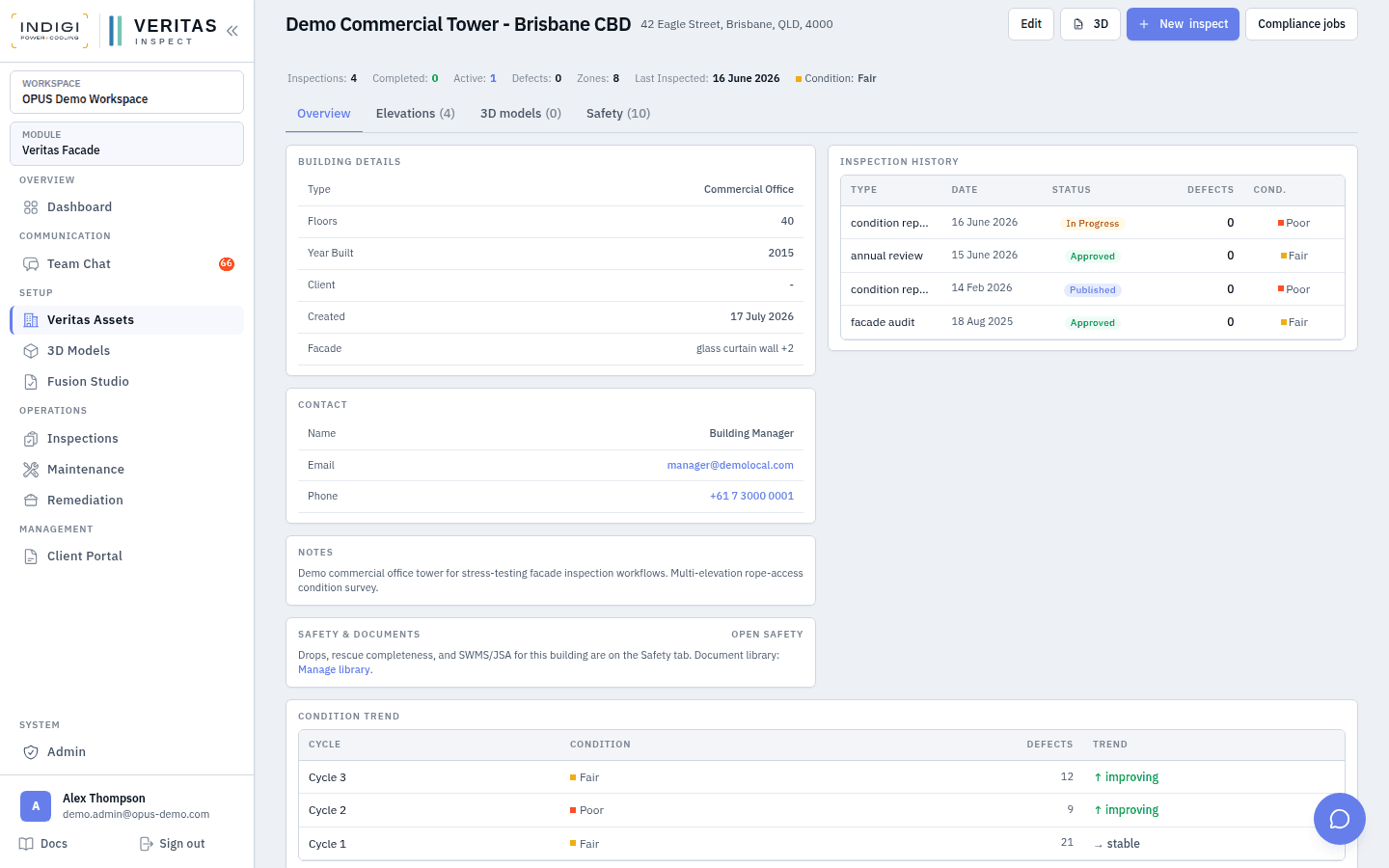Open the Workspace selector OPUS Demo Workspace
Image resolution: width=1389 pixels, height=868 pixels.
tap(126, 92)
